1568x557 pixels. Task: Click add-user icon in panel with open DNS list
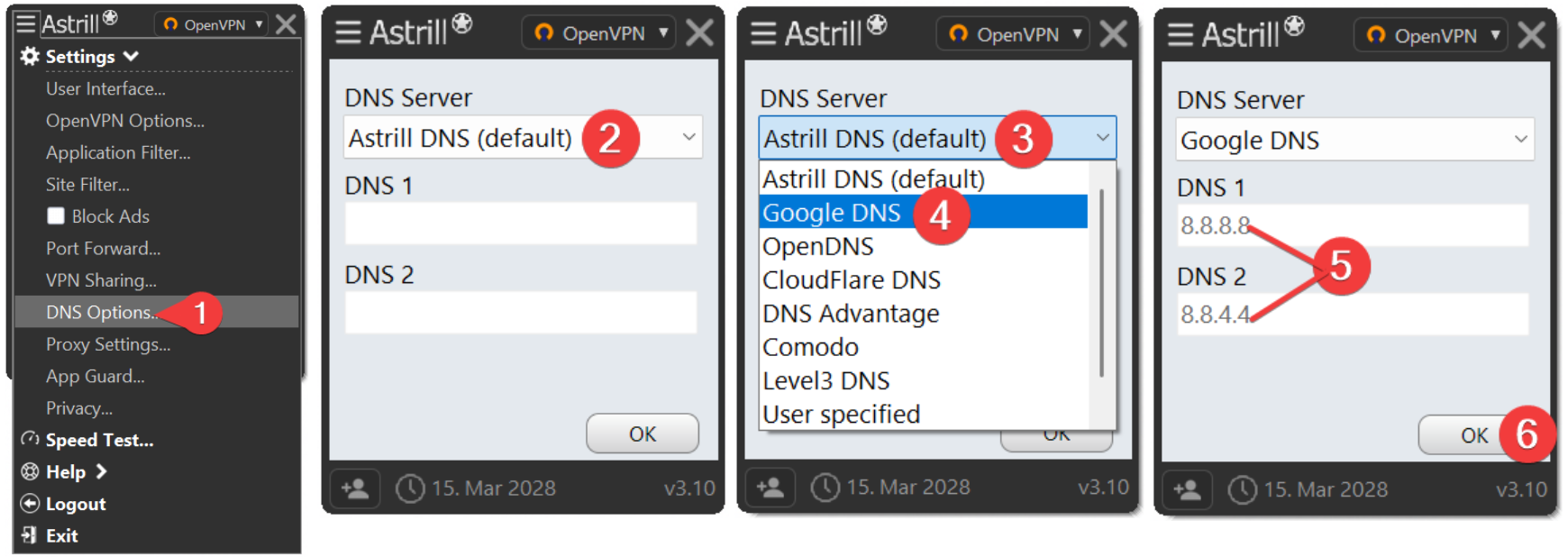[x=770, y=488]
